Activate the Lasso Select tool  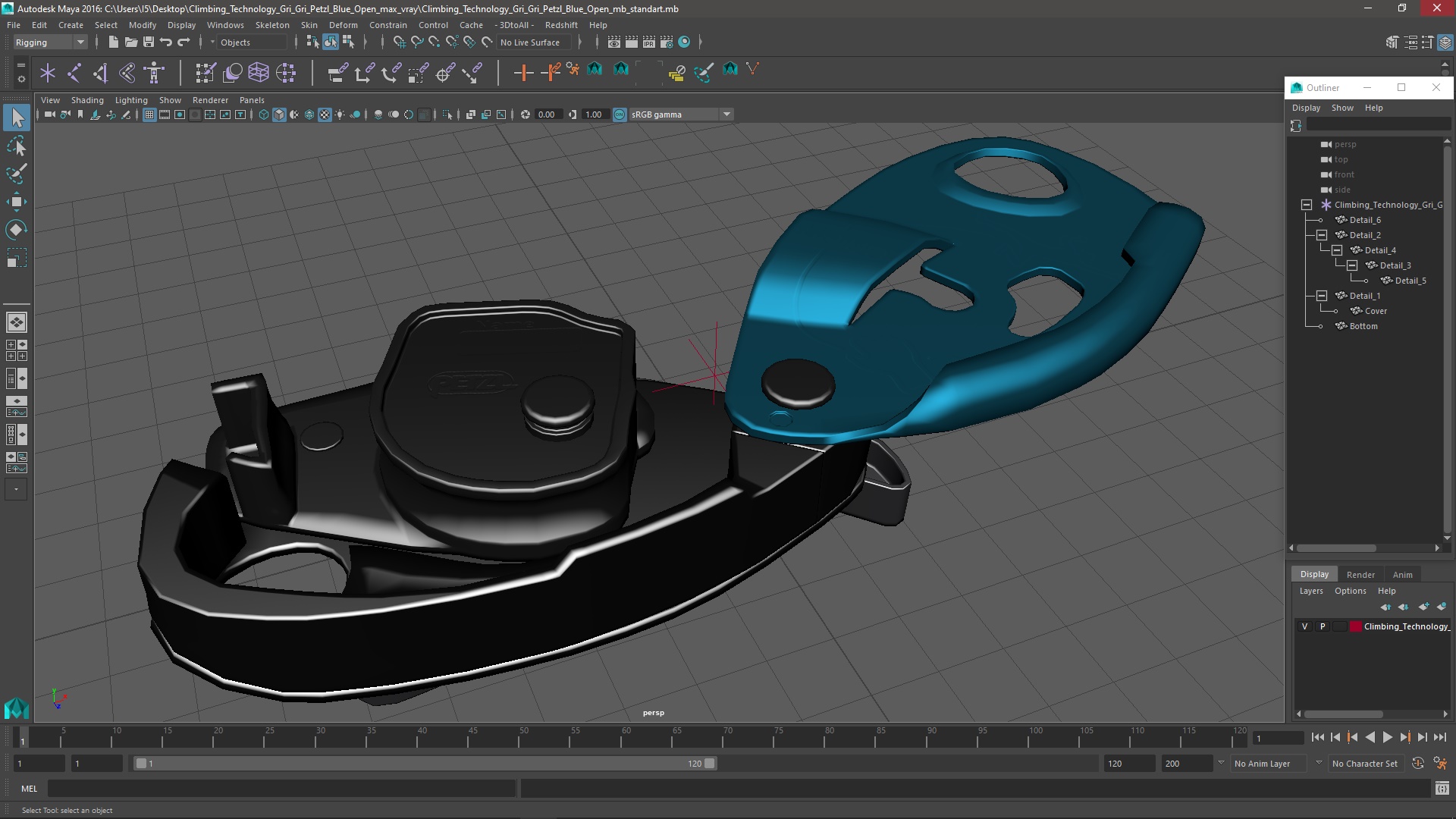[x=17, y=146]
